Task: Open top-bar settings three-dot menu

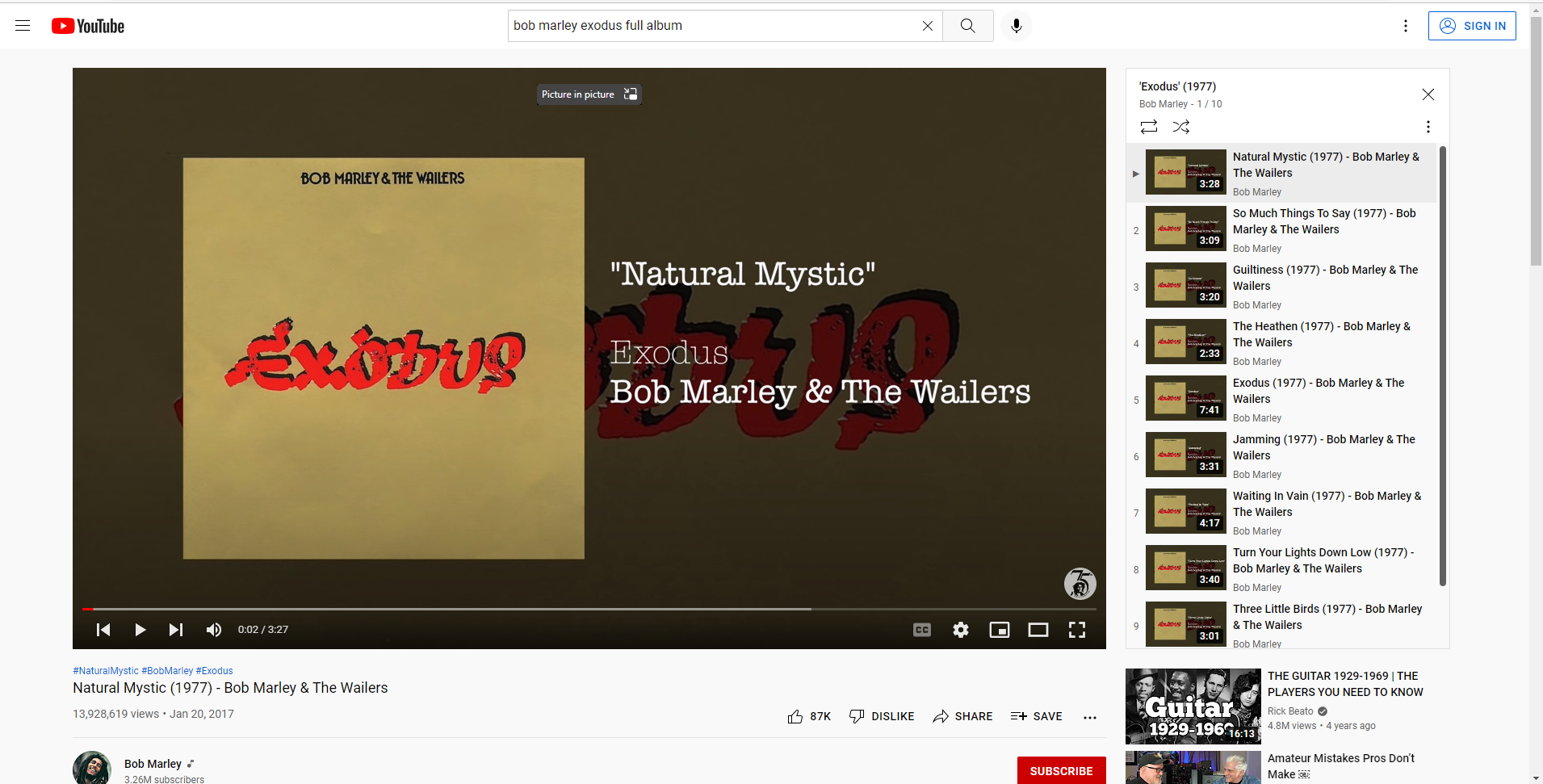Action: (x=1405, y=26)
